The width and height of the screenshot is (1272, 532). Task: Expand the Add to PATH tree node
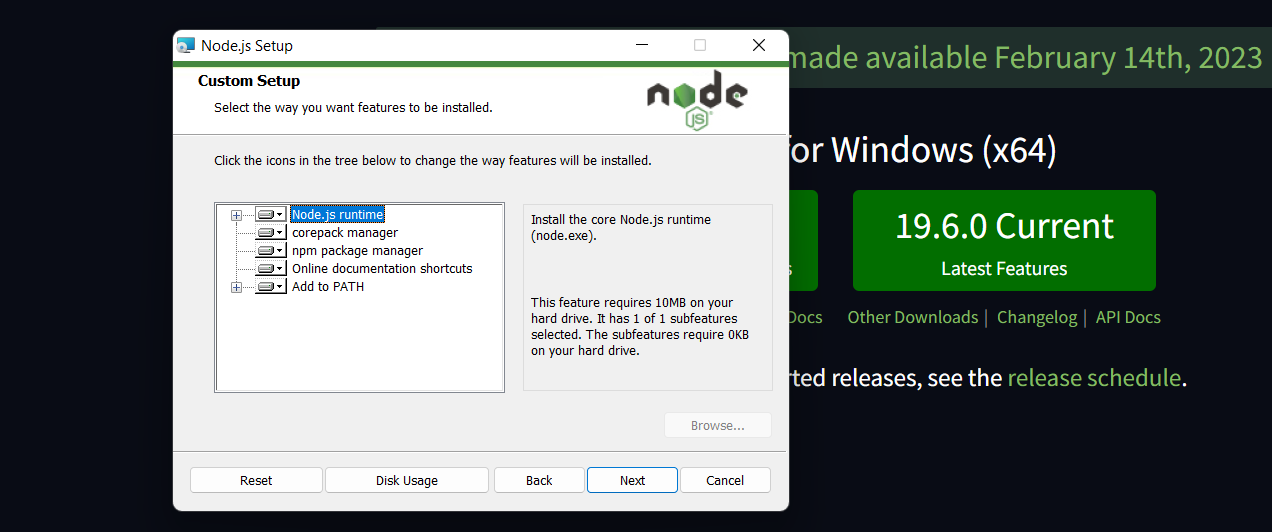(237, 287)
